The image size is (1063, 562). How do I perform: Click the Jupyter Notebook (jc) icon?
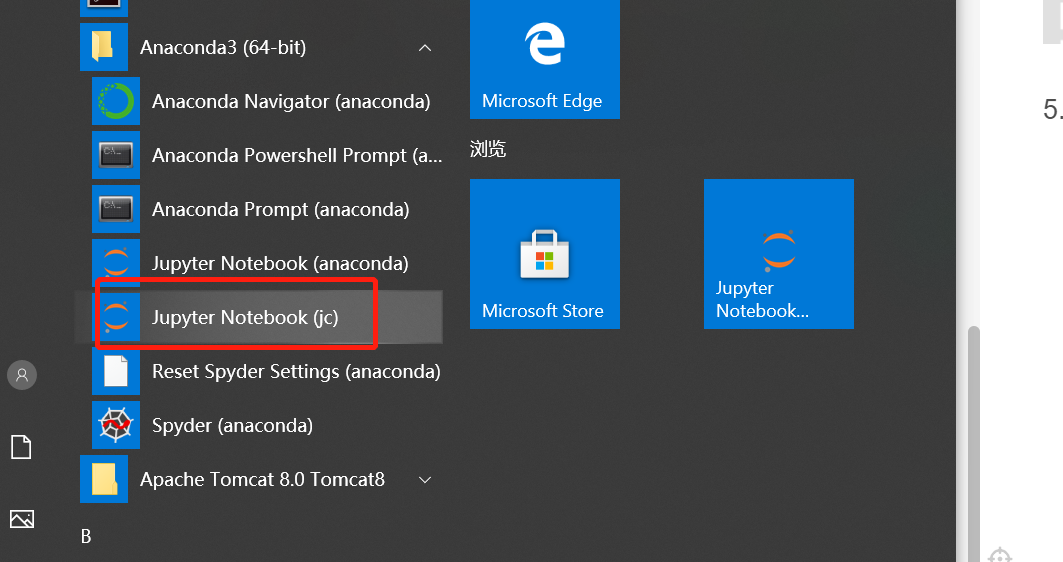116,317
